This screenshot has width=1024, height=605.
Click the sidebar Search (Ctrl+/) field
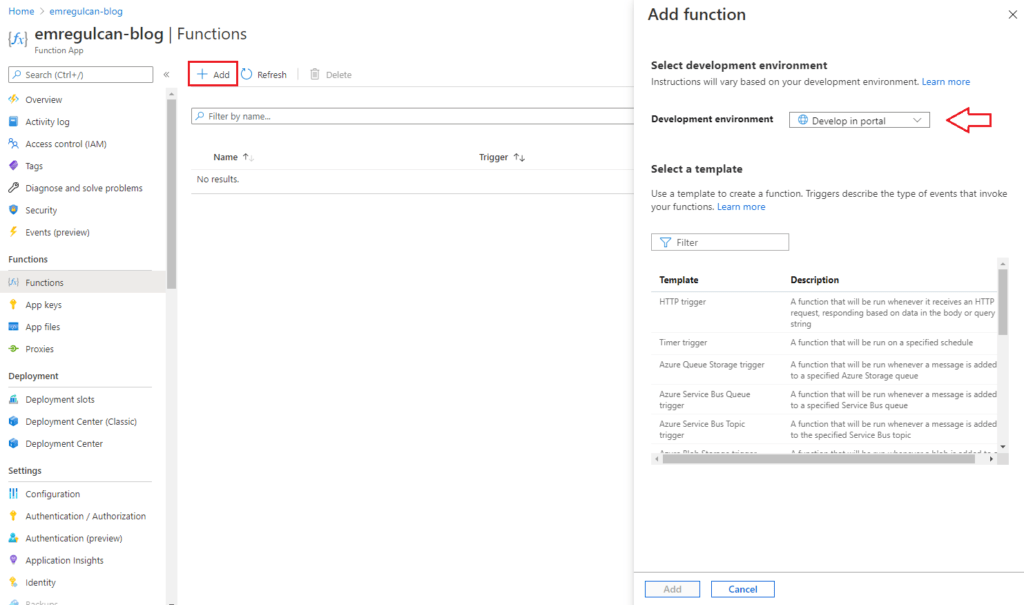click(x=80, y=74)
